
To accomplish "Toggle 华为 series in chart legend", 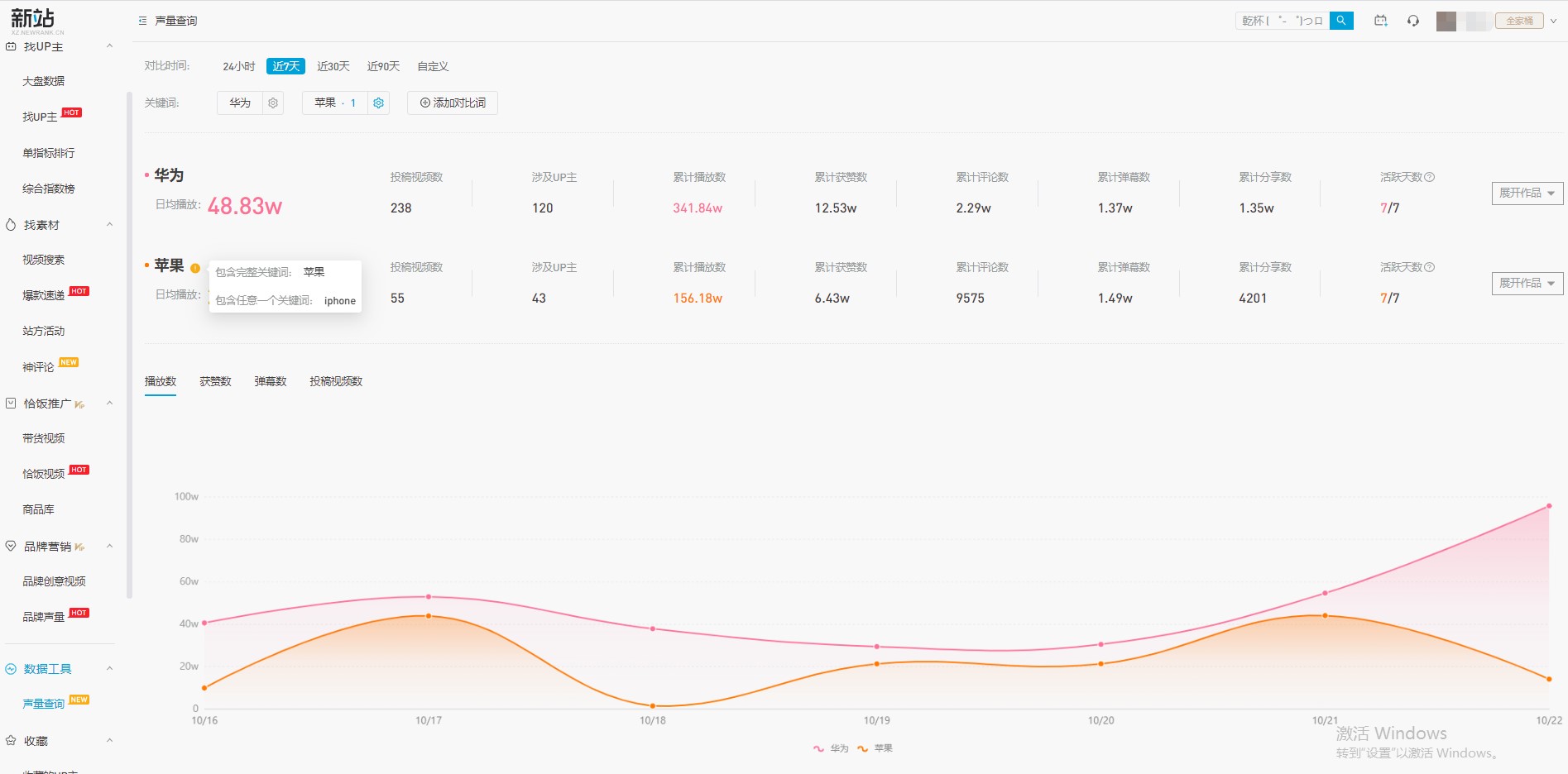I will (x=831, y=748).
